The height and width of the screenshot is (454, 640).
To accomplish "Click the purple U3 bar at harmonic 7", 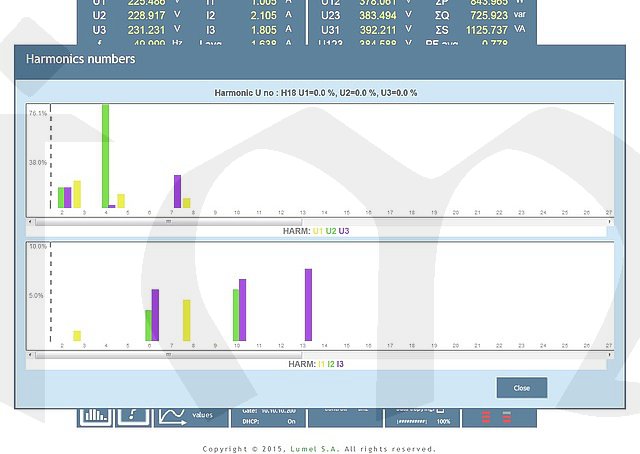I will 177,191.
